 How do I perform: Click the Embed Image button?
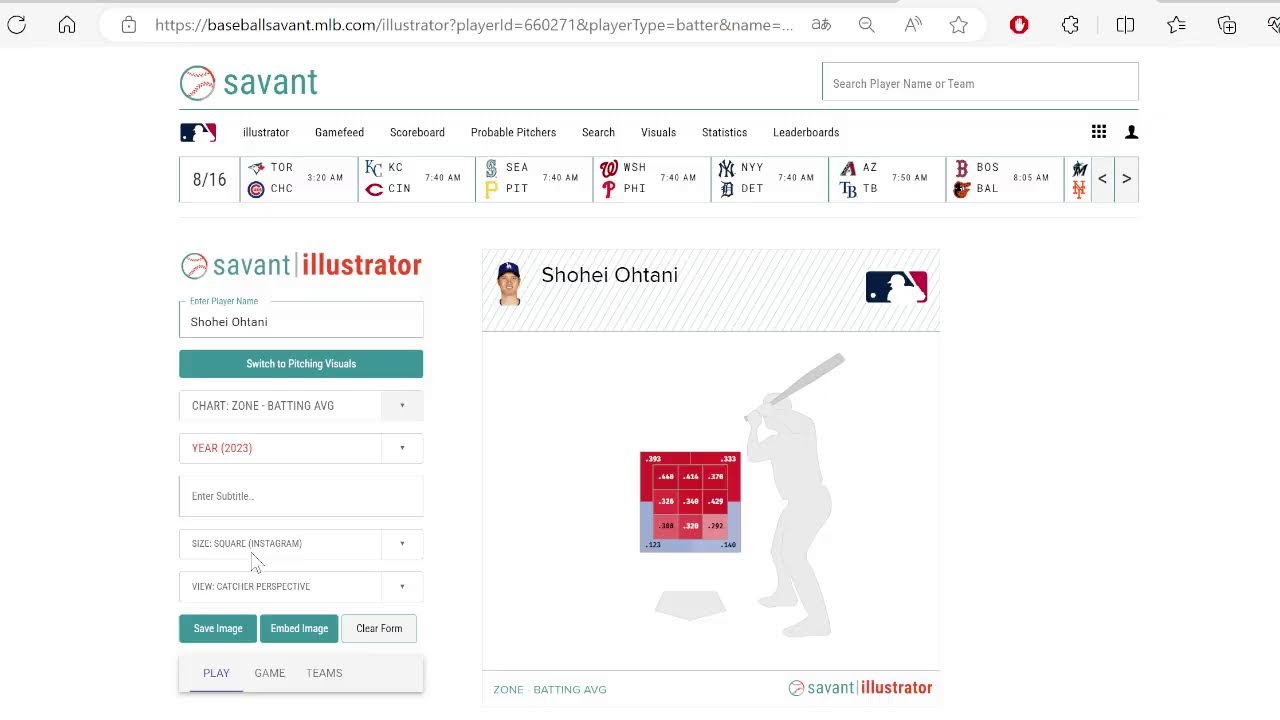point(299,628)
